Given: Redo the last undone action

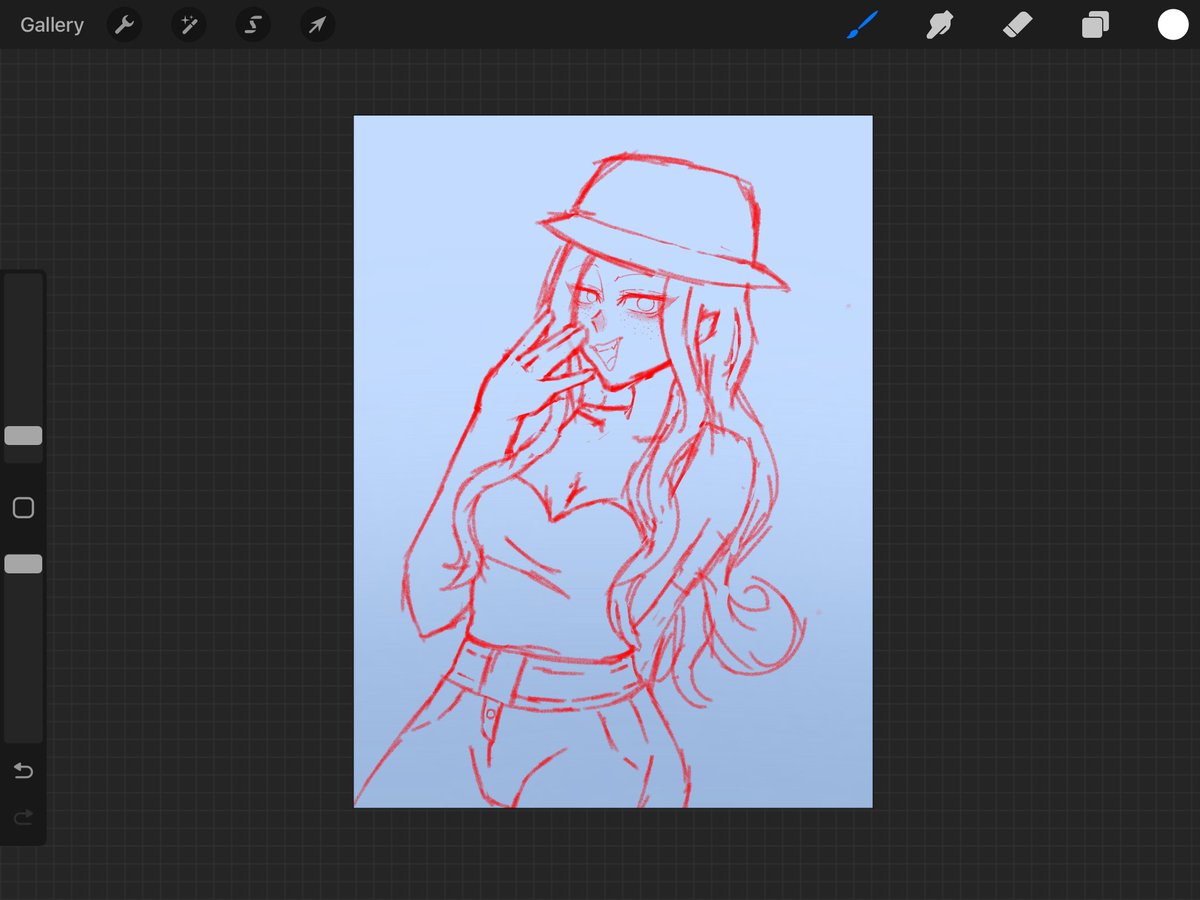Looking at the screenshot, I should [x=23, y=818].
